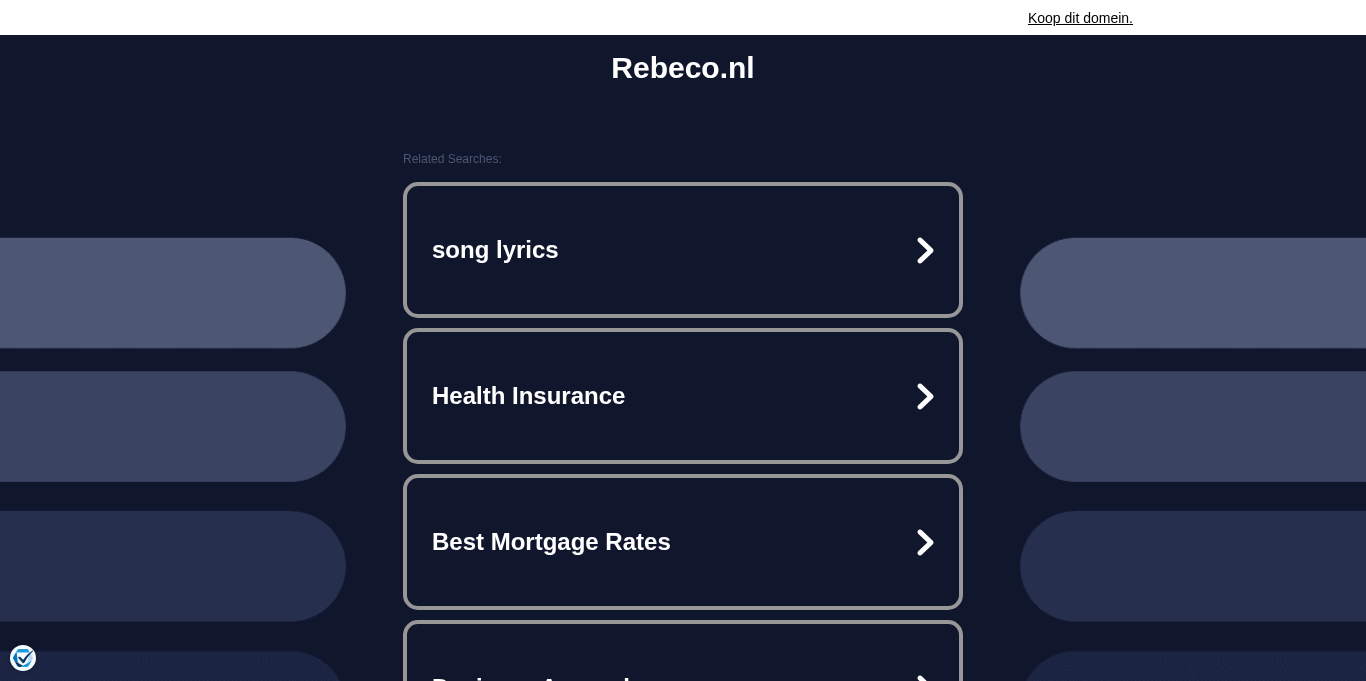Image resolution: width=1366 pixels, height=681 pixels.
Task: Open the 'Koop dit domein.' link
Action: pyautogui.click(x=1080, y=18)
